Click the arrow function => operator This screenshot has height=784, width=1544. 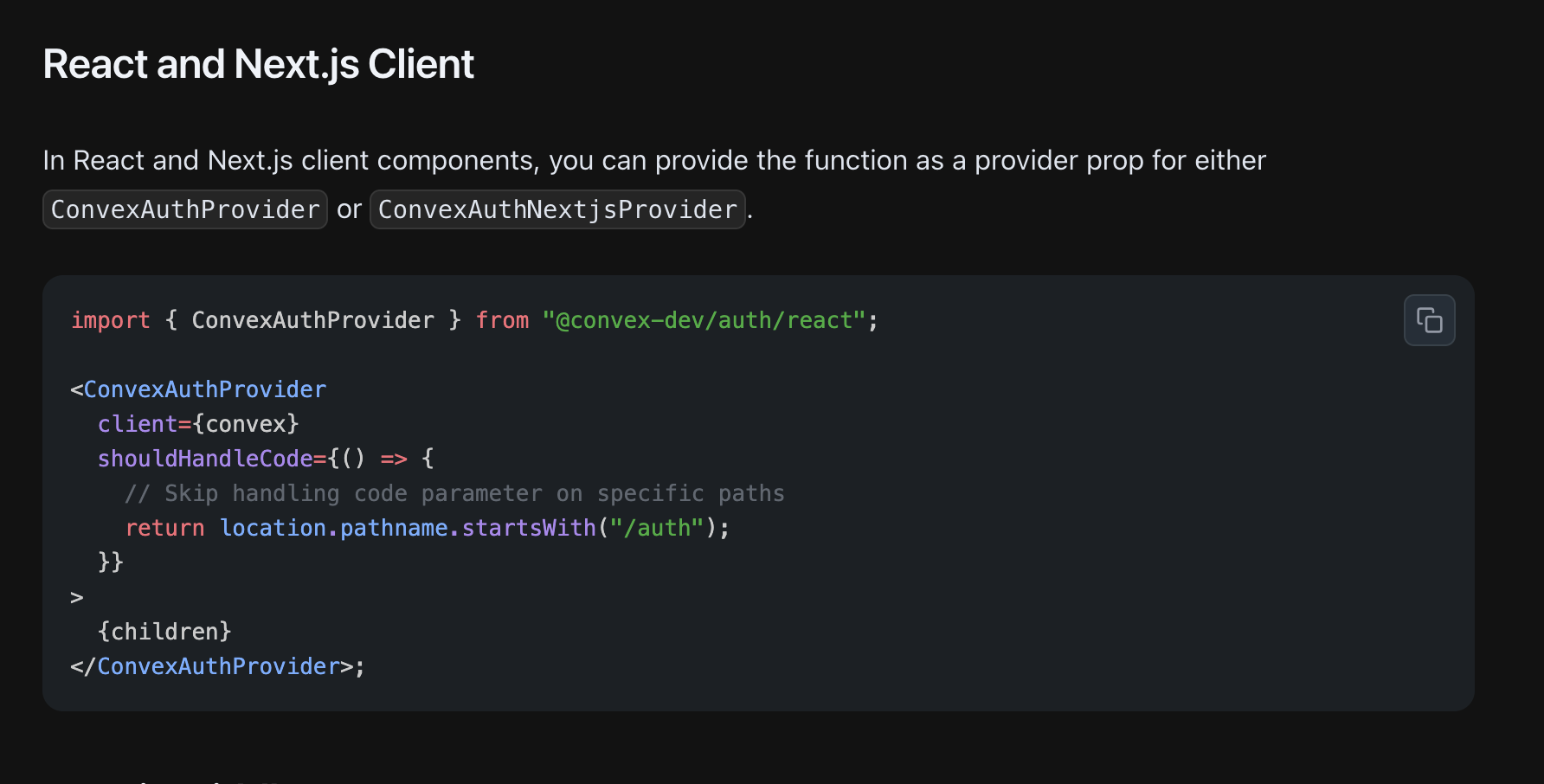(394, 459)
